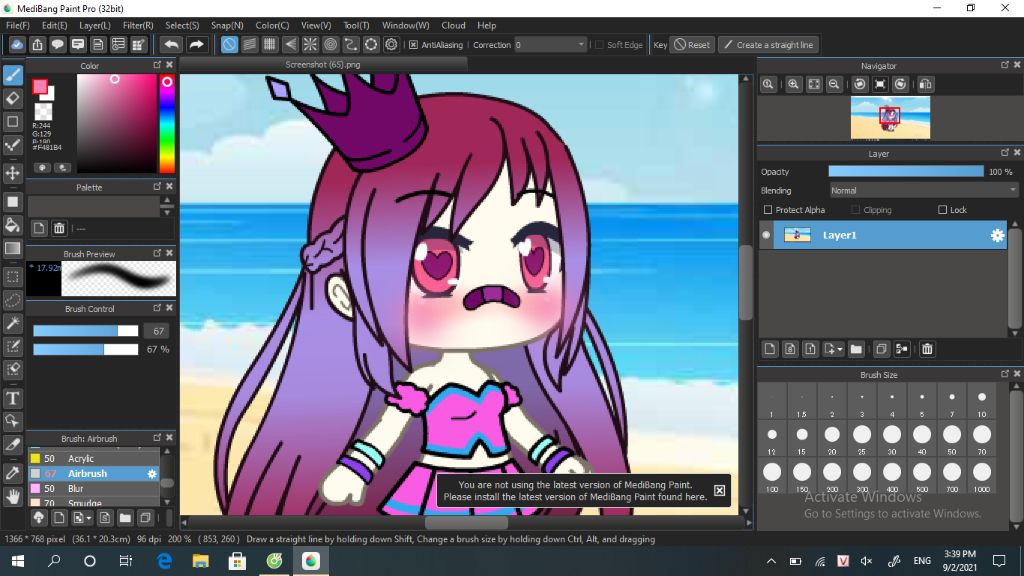
Task: Delete palette color with trash icon
Action: click(59, 228)
